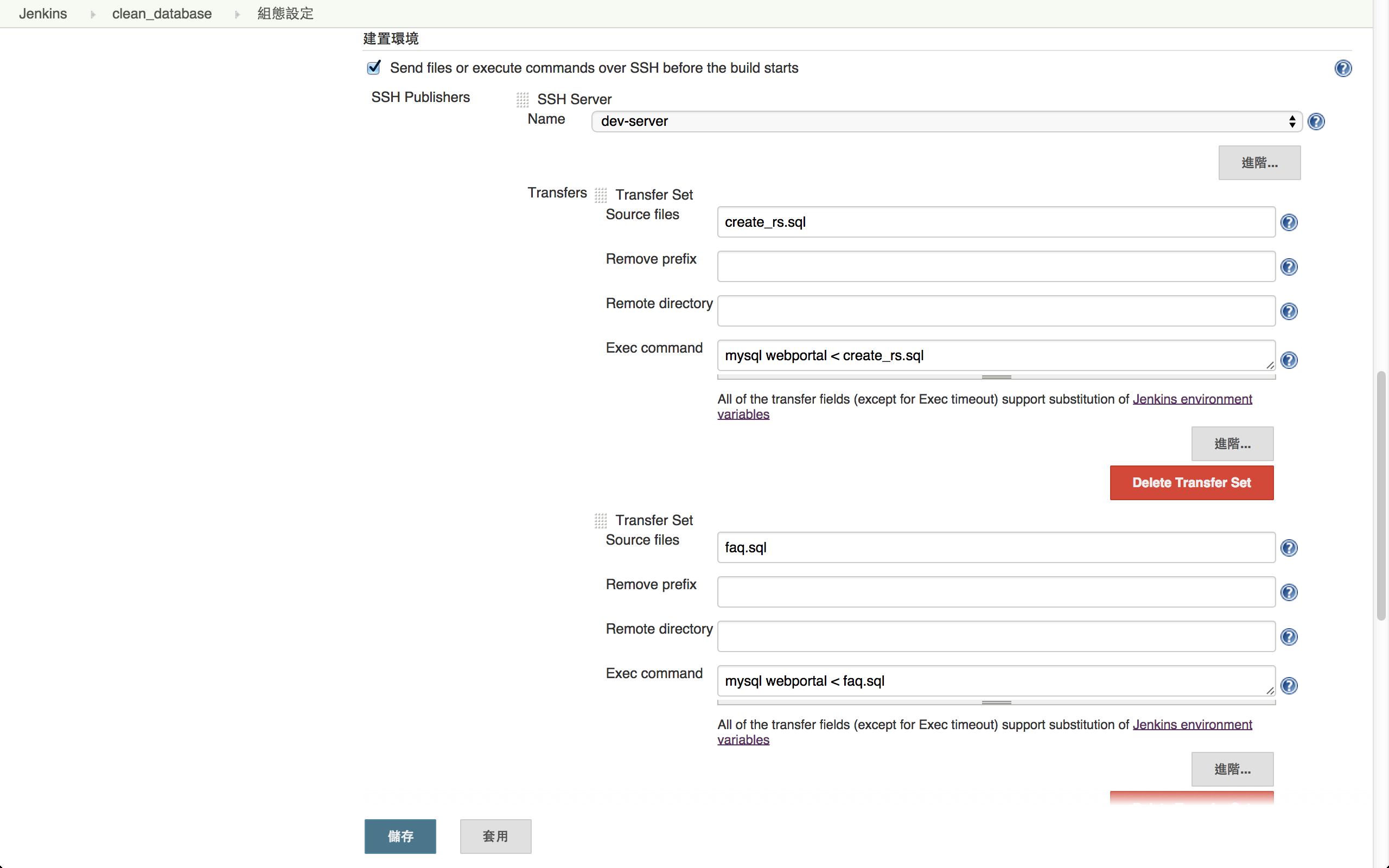Click the bar under create_rs.sql Exec command
This screenshot has width=1389, height=868.
tap(996, 377)
